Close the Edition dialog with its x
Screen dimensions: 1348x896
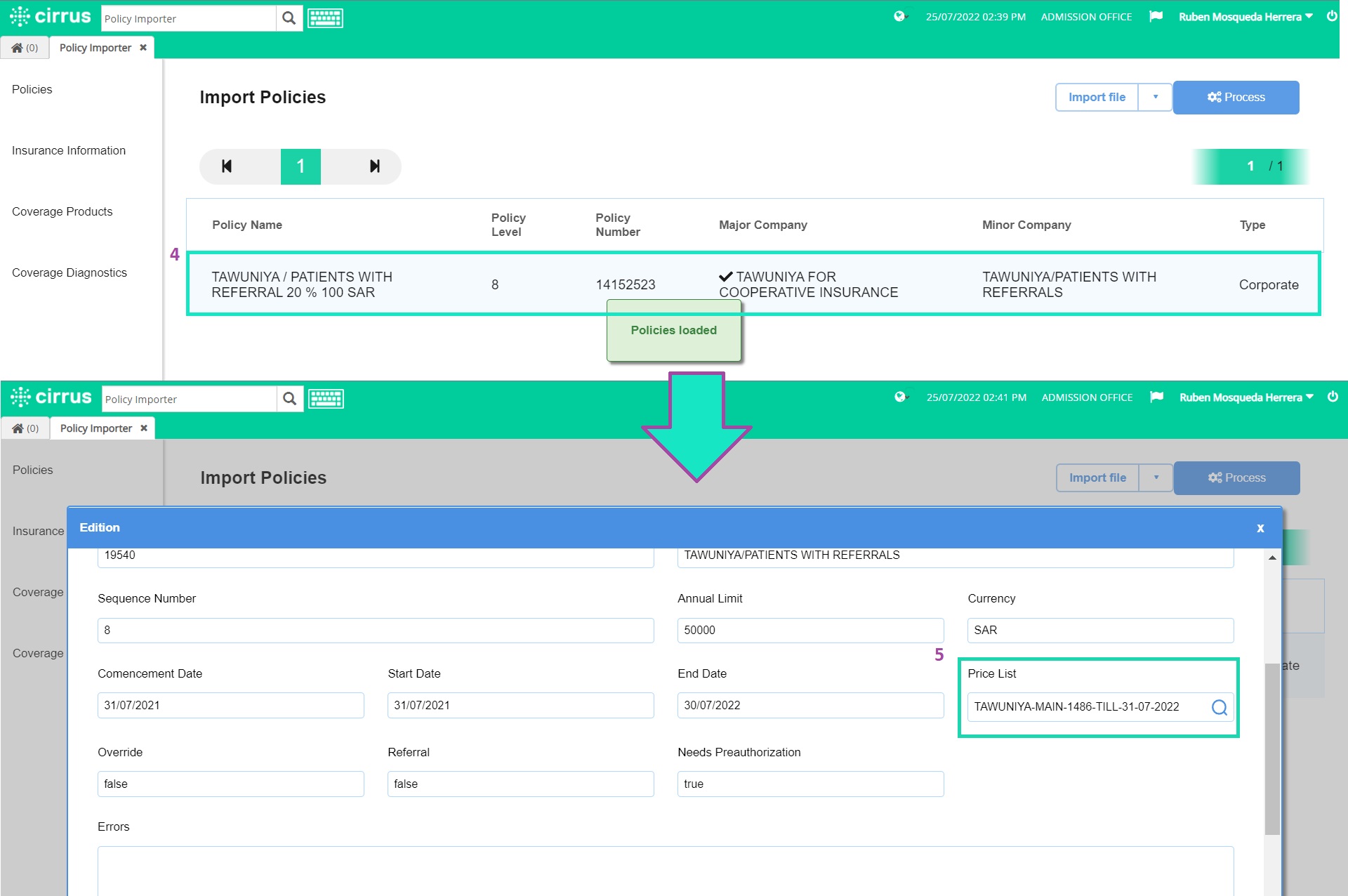click(1260, 528)
